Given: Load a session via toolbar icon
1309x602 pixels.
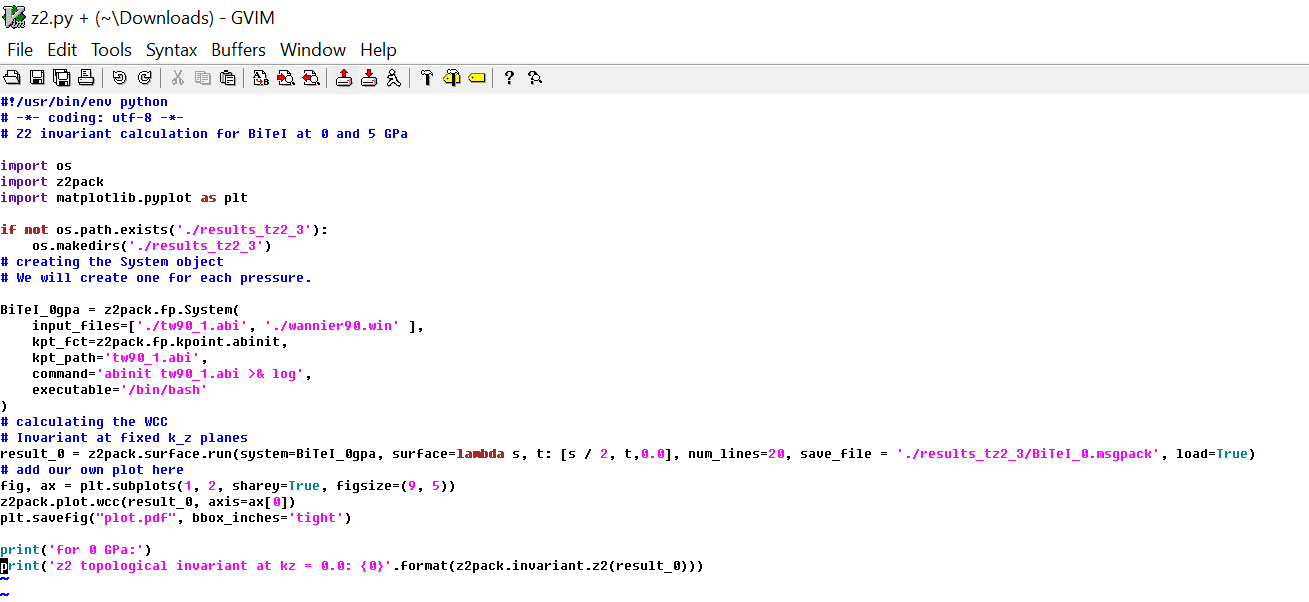Looking at the screenshot, I should pos(344,78).
